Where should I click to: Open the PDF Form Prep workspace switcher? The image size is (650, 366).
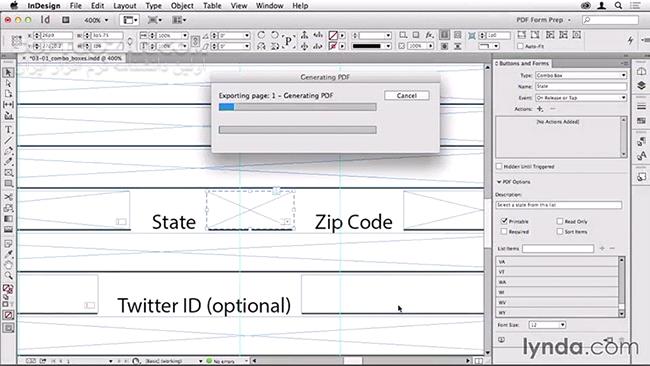click(x=543, y=20)
